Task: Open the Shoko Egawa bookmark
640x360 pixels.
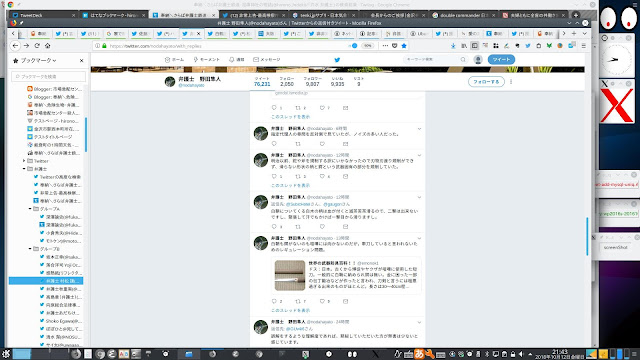Action: tap(60, 321)
